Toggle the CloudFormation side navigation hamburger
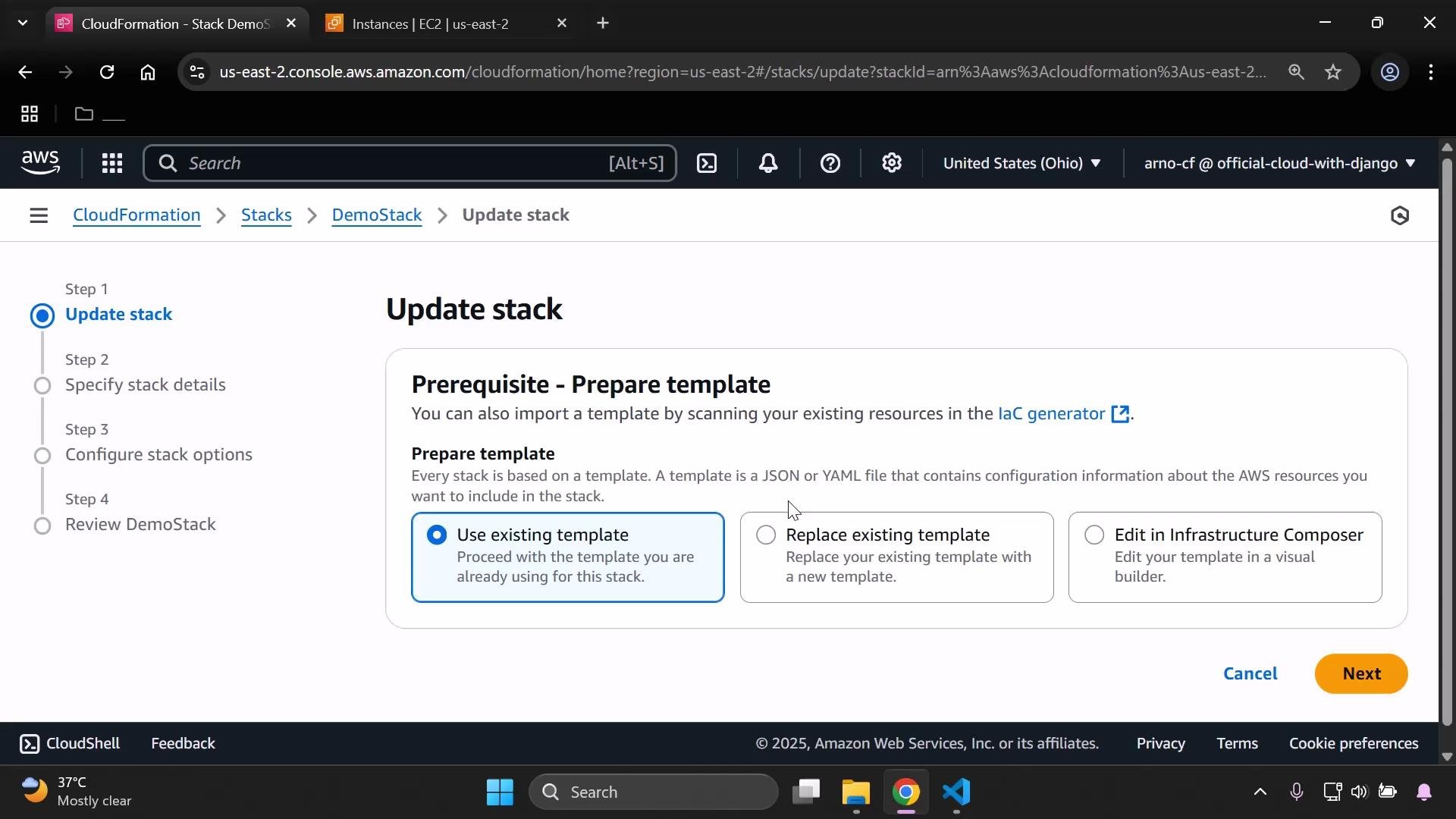This screenshot has height=819, width=1456. coord(39,216)
